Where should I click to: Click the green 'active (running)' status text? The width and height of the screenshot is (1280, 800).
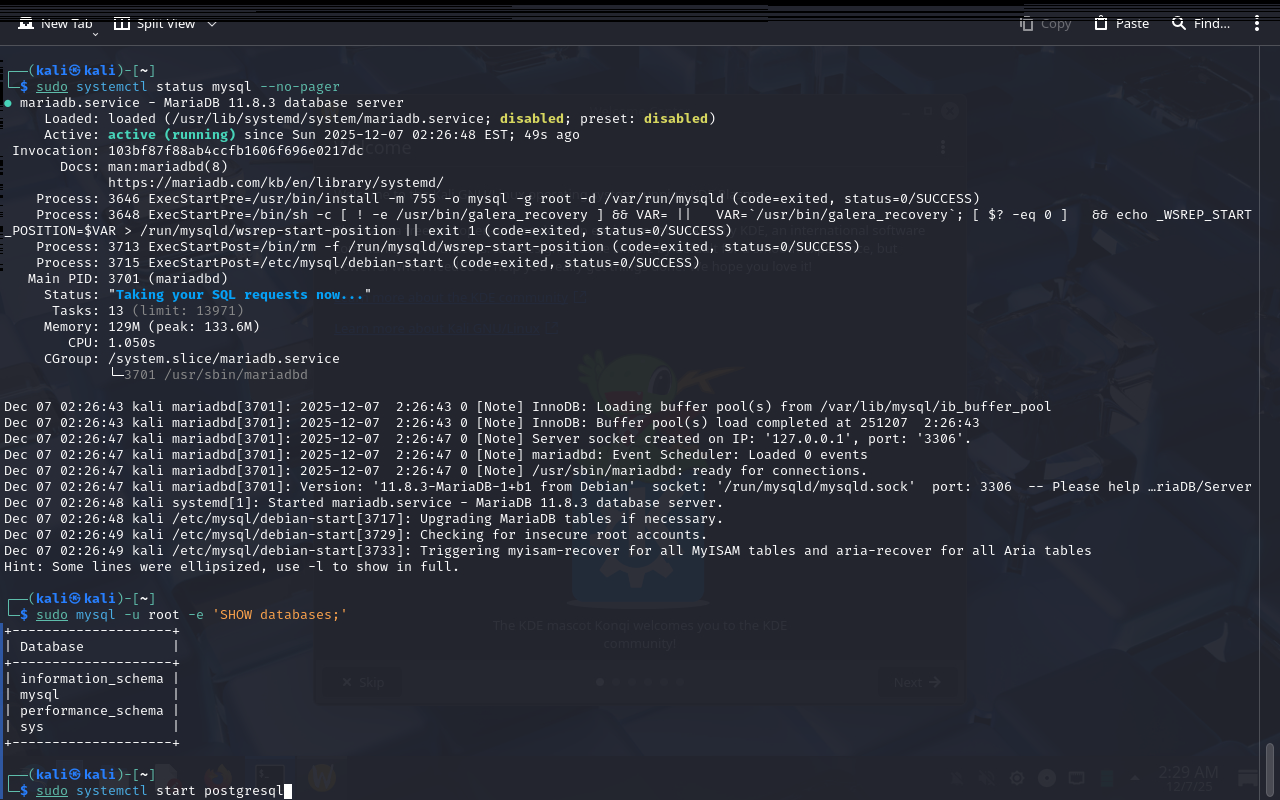point(171,134)
